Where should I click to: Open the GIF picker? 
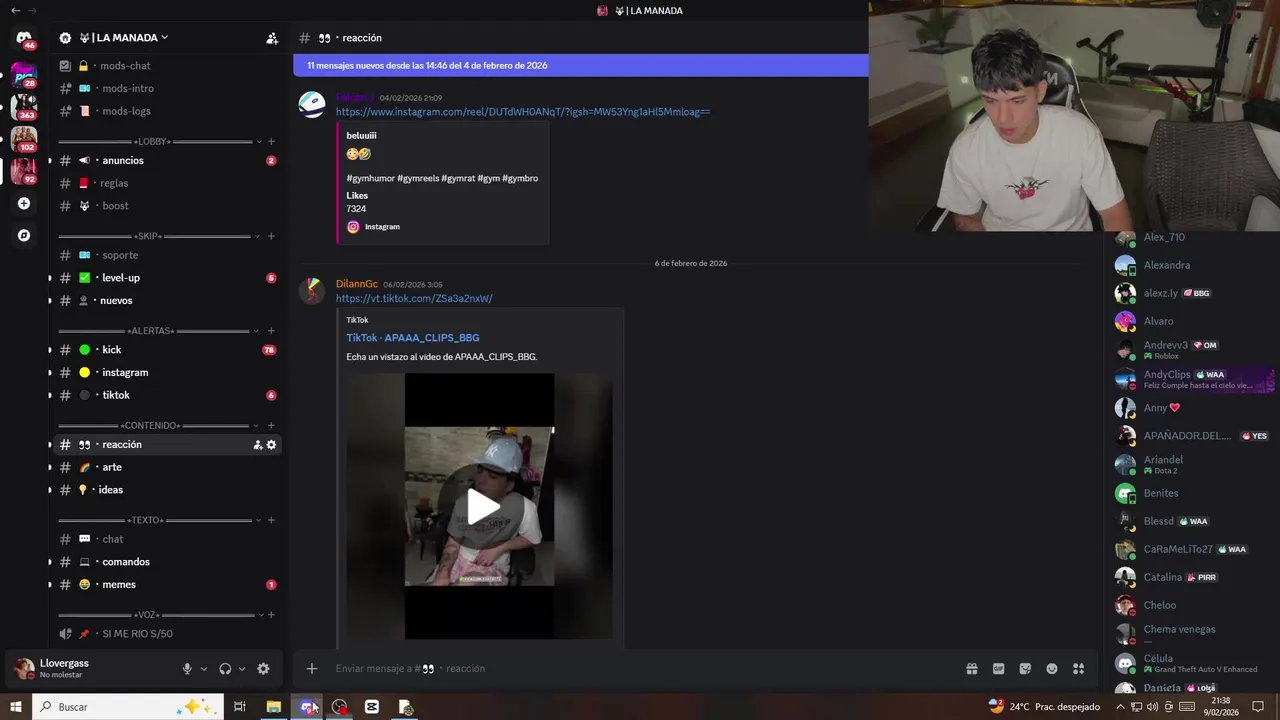(998, 669)
